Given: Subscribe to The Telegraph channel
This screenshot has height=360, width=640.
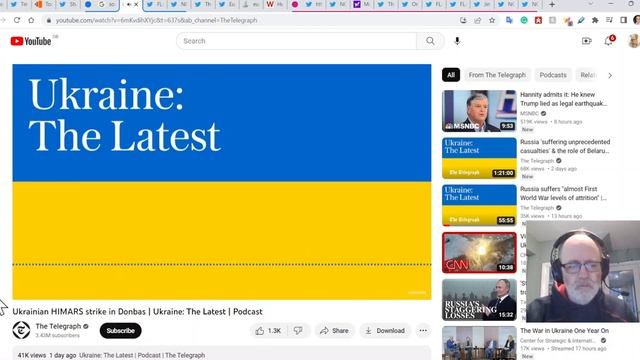Looking at the screenshot, I should [120, 331].
